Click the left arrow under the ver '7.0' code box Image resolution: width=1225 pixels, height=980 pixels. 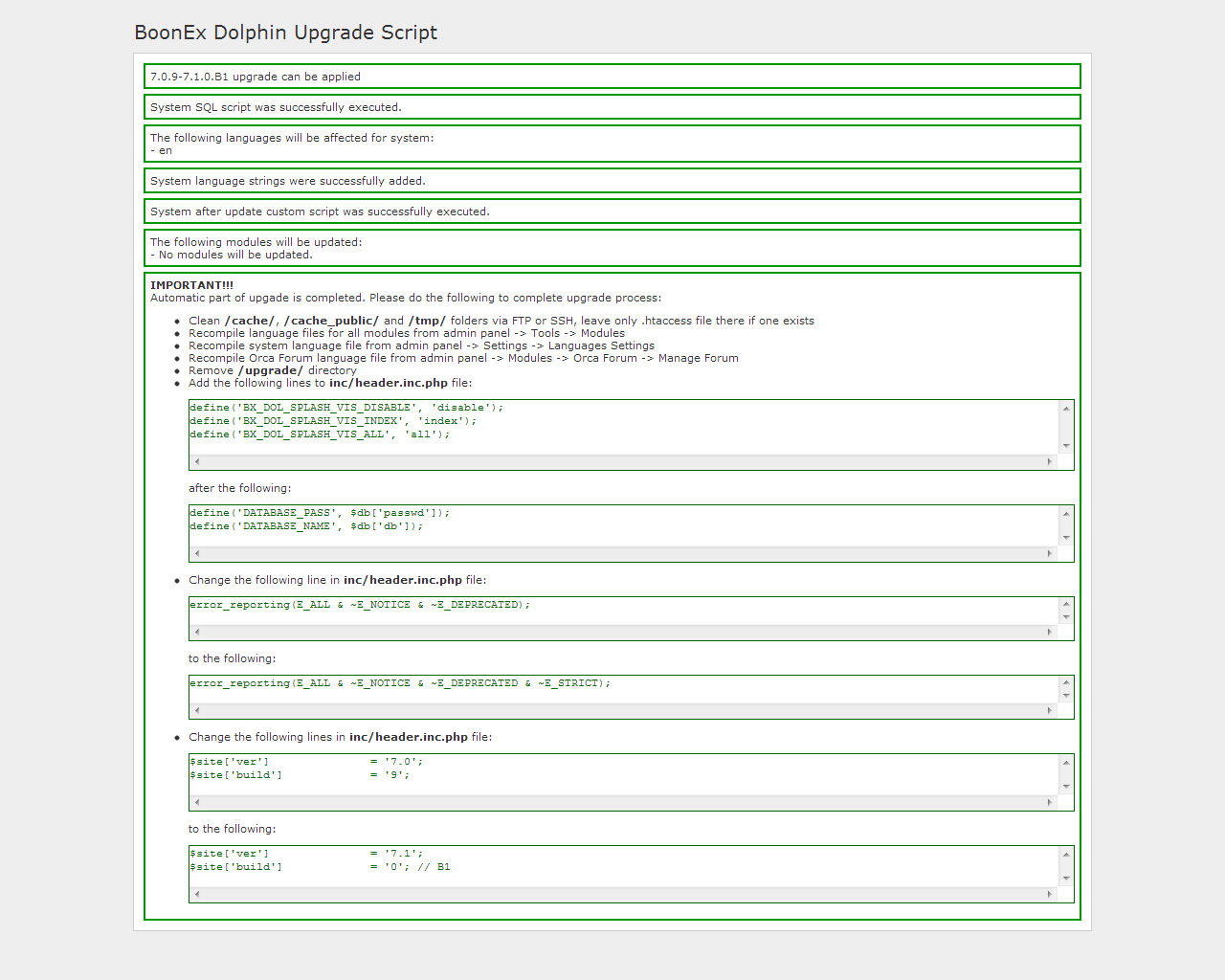197,802
